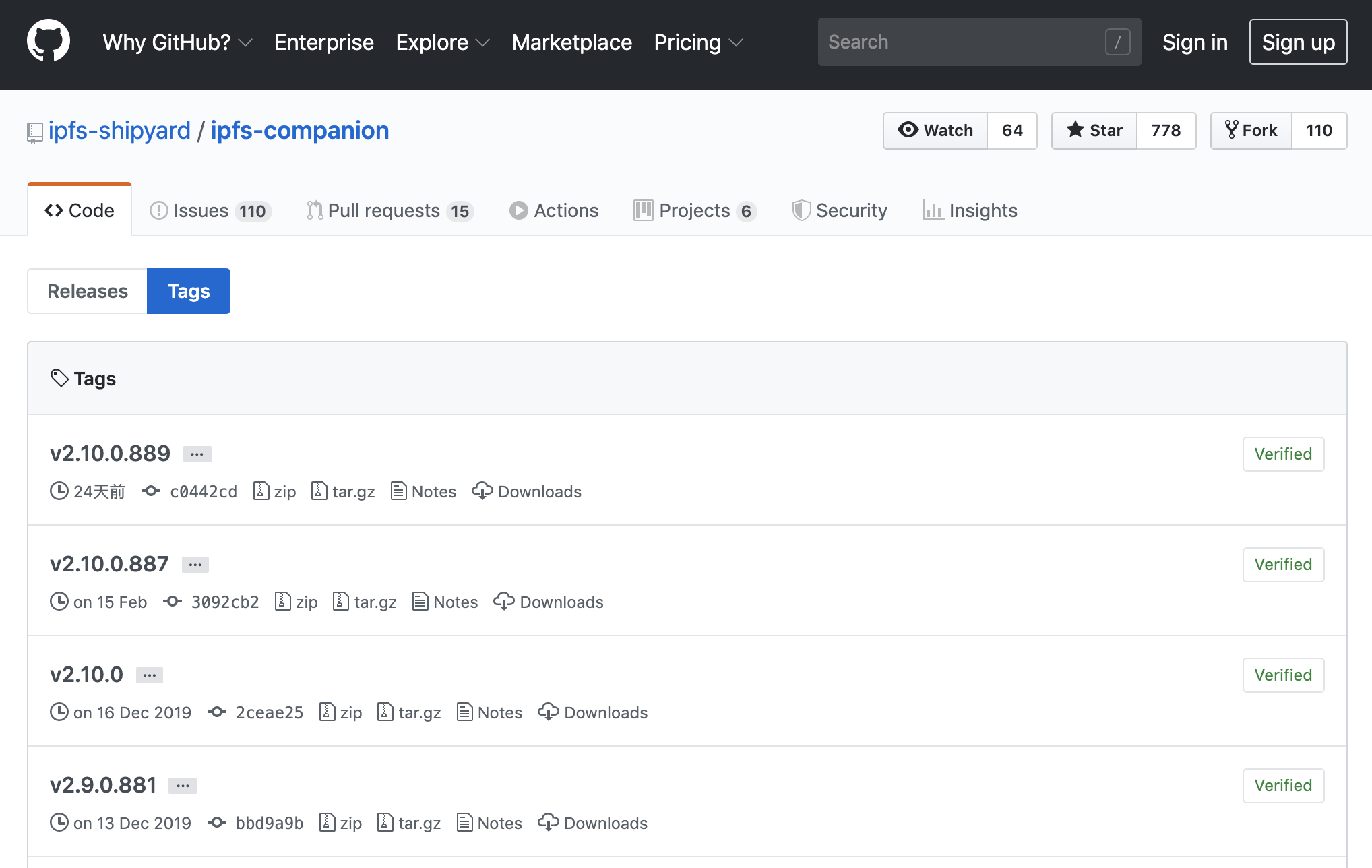The height and width of the screenshot is (868, 1372).
Task: Open tag v2.10.0.887
Action: 109,564
